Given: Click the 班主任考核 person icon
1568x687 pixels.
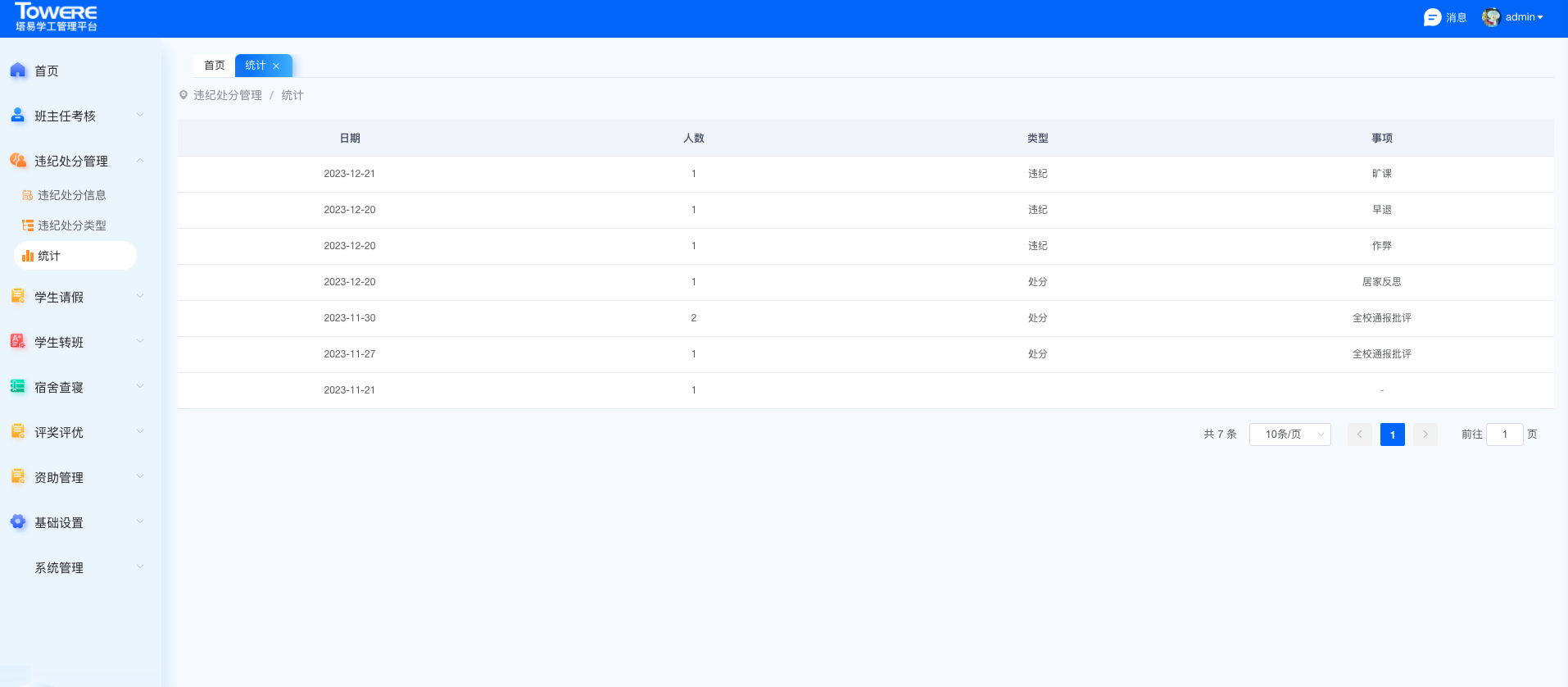Looking at the screenshot, I should tap(18, 116).
